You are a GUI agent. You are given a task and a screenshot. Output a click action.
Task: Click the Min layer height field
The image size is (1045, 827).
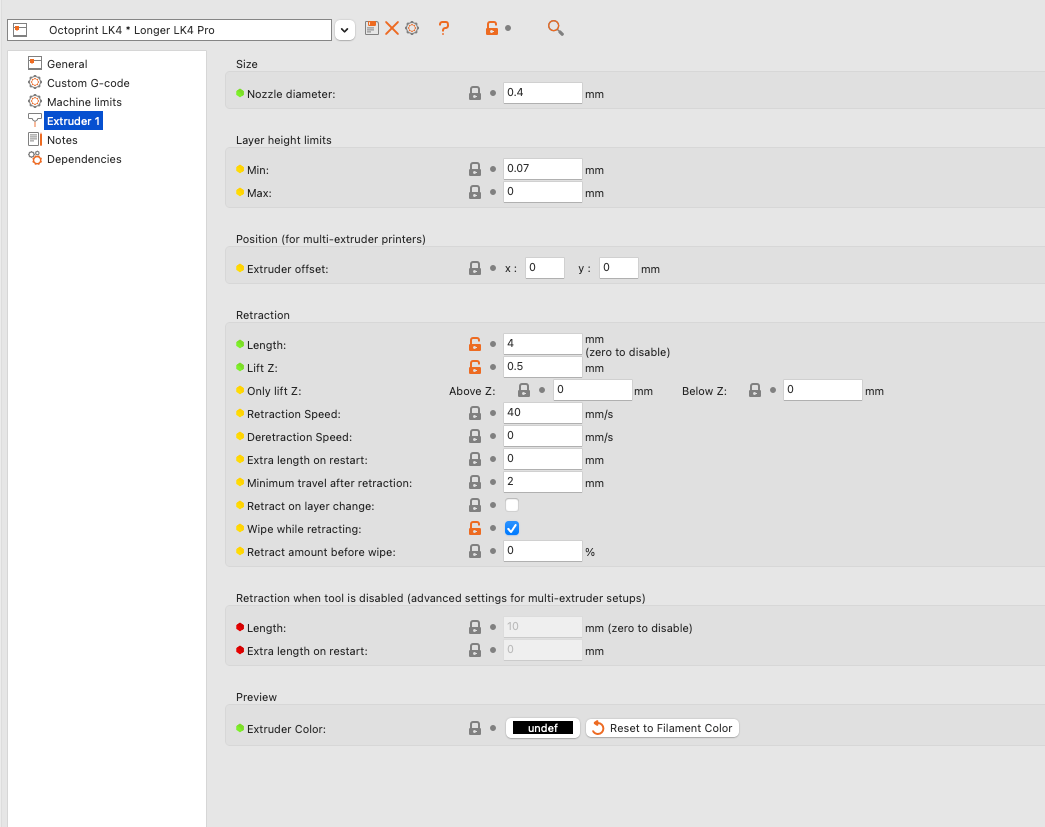tap(542, 169)
